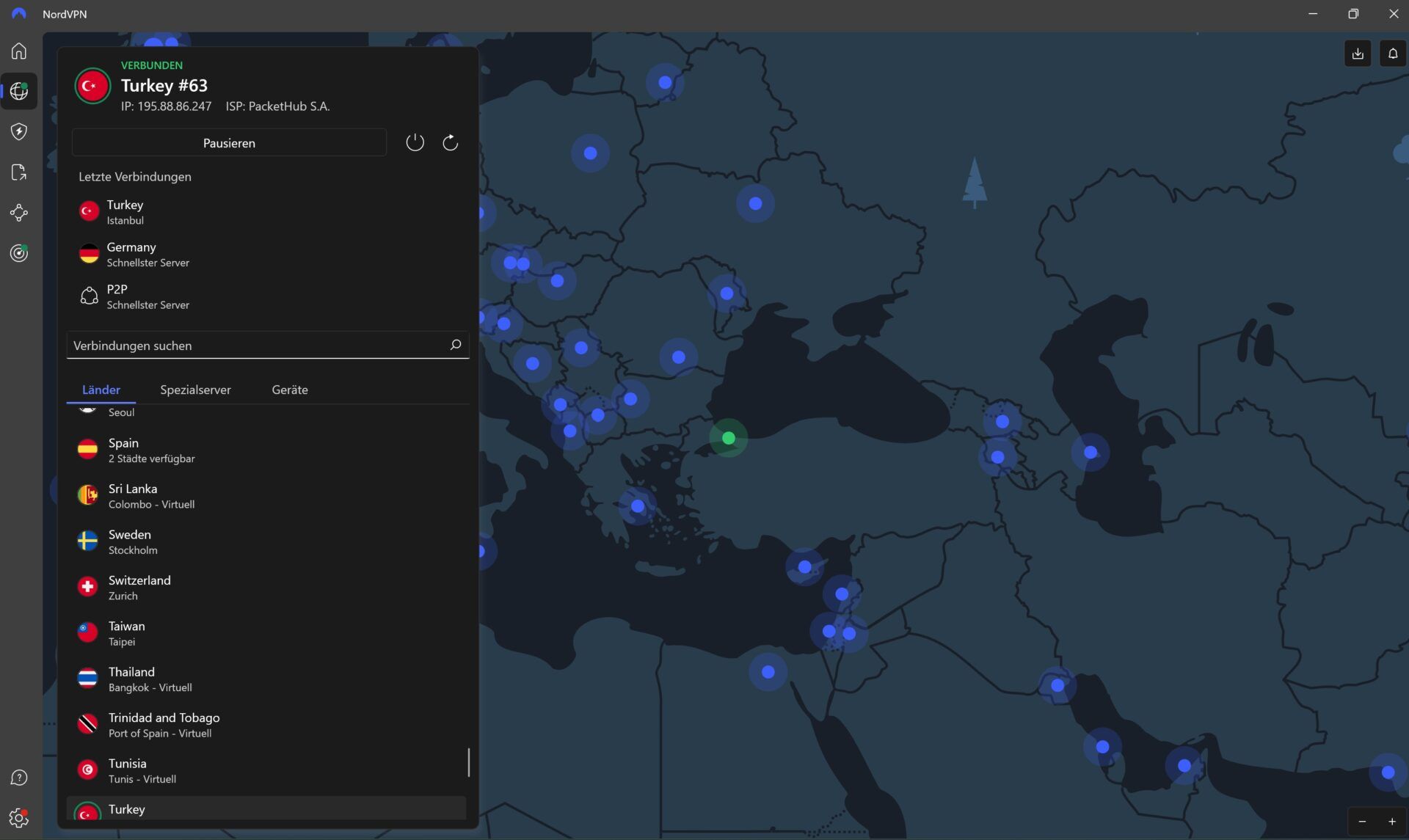Open the notifications bell icon

tap(1392, 54)
